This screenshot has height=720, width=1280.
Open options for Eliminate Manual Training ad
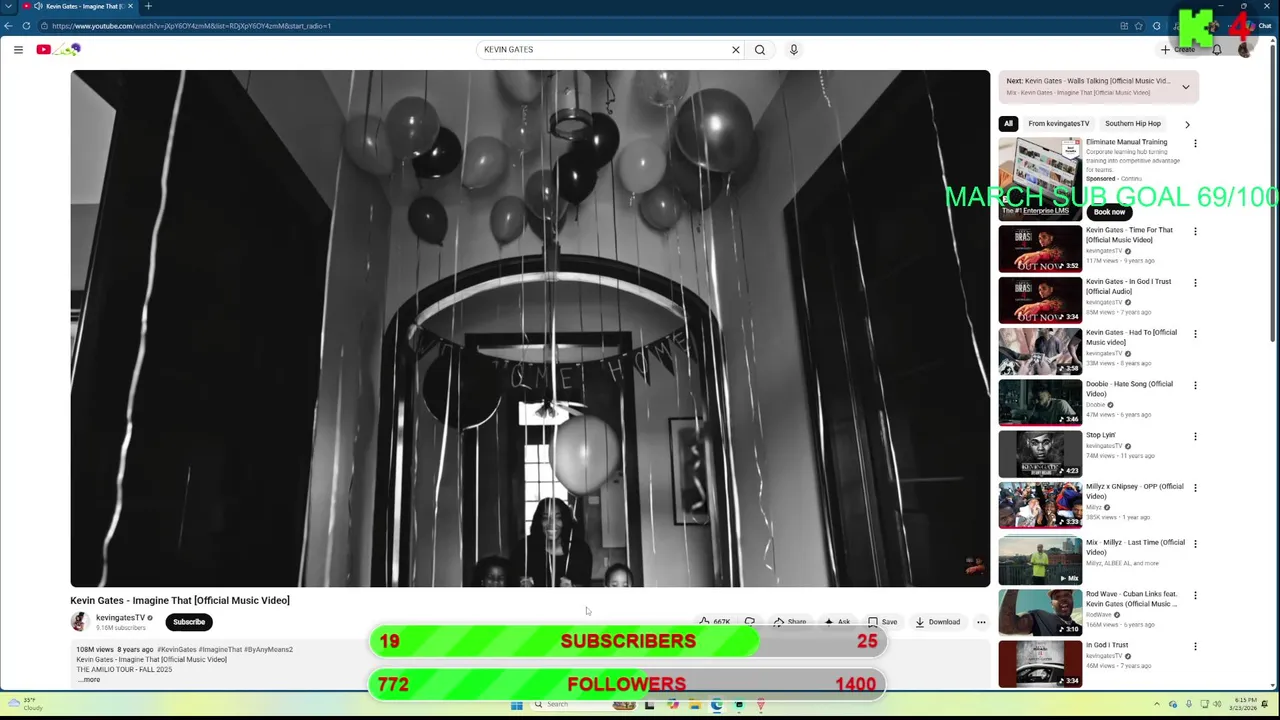pos(1195,143)
